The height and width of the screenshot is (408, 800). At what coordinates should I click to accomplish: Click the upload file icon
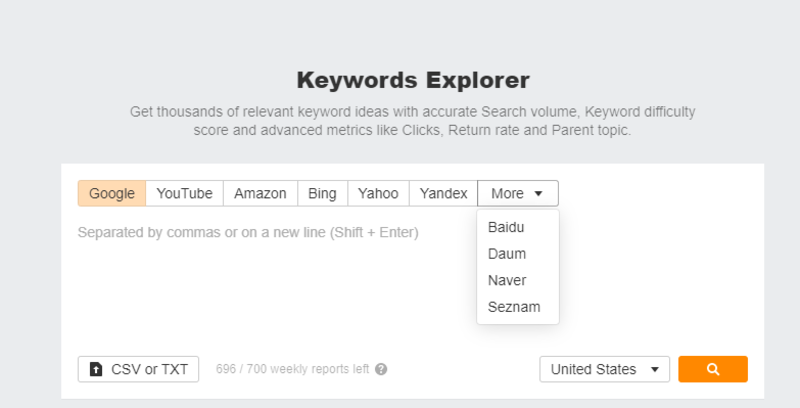coord(96,369)
